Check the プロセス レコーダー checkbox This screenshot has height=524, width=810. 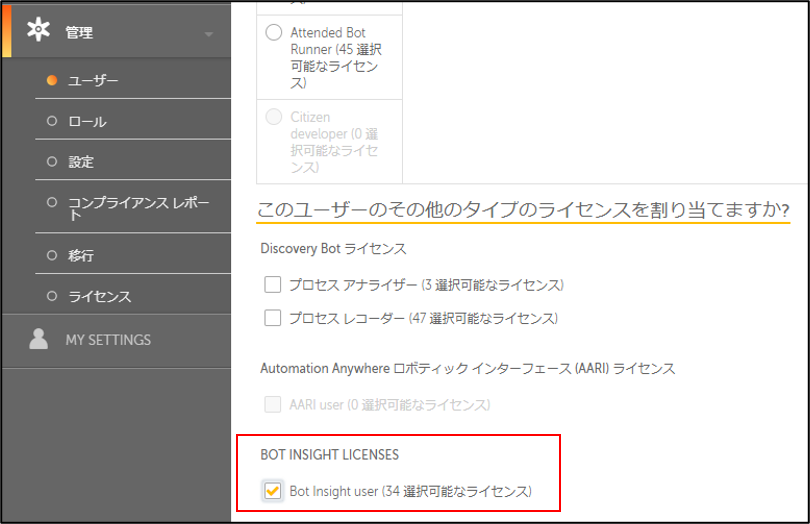tap(273, 317)
